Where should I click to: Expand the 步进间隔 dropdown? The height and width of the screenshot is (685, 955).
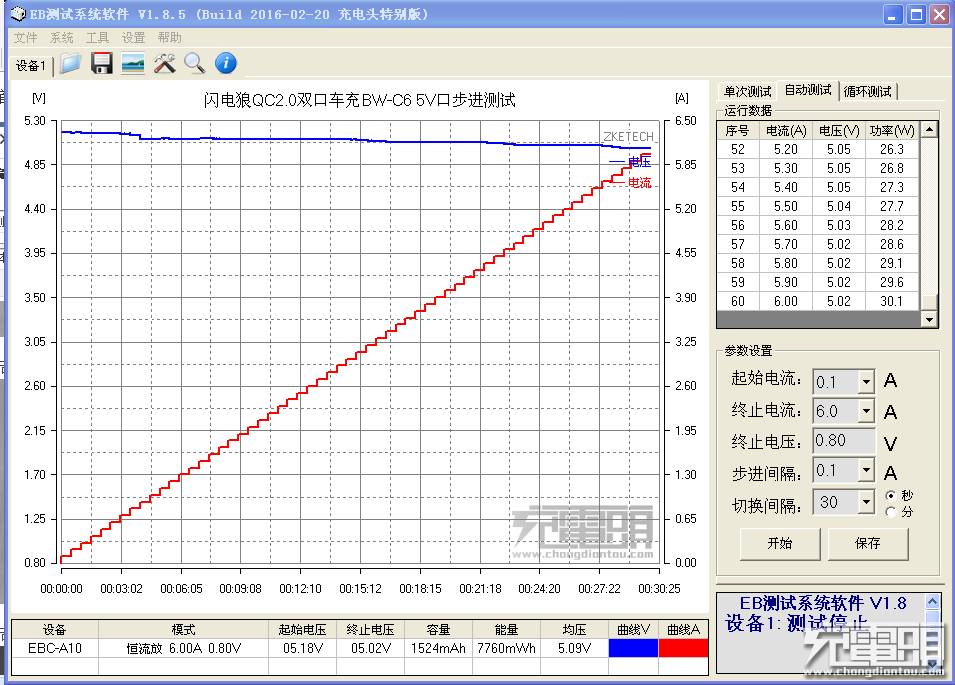[866, 470]
